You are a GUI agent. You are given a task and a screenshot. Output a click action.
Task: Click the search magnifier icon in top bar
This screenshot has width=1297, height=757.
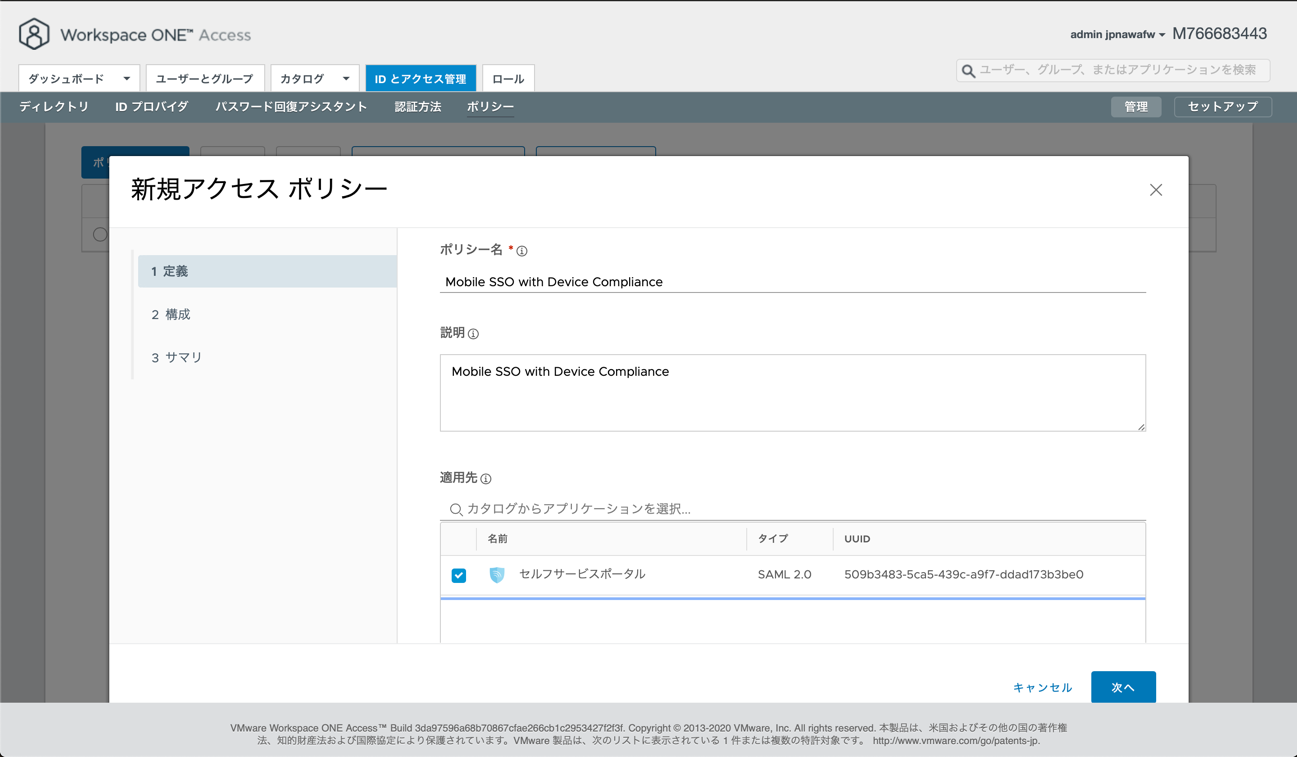[968, 71]
